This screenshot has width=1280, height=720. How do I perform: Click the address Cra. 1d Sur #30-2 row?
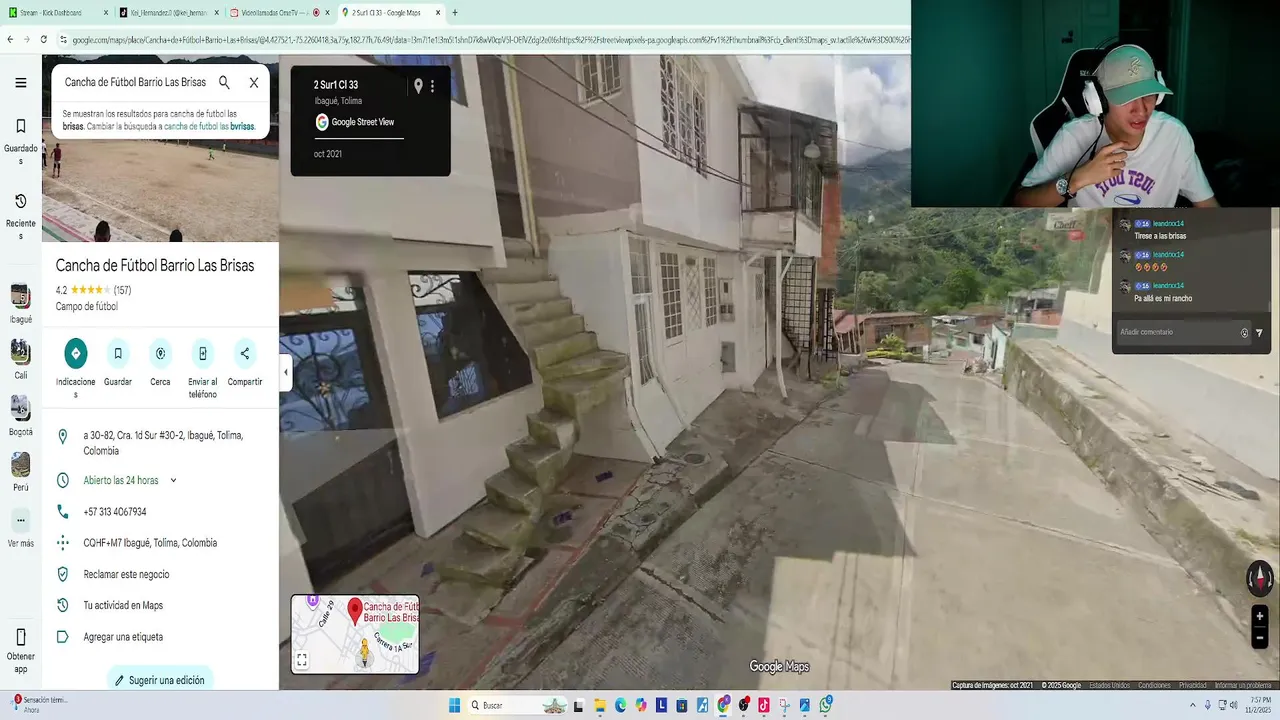tap(160, 443)
